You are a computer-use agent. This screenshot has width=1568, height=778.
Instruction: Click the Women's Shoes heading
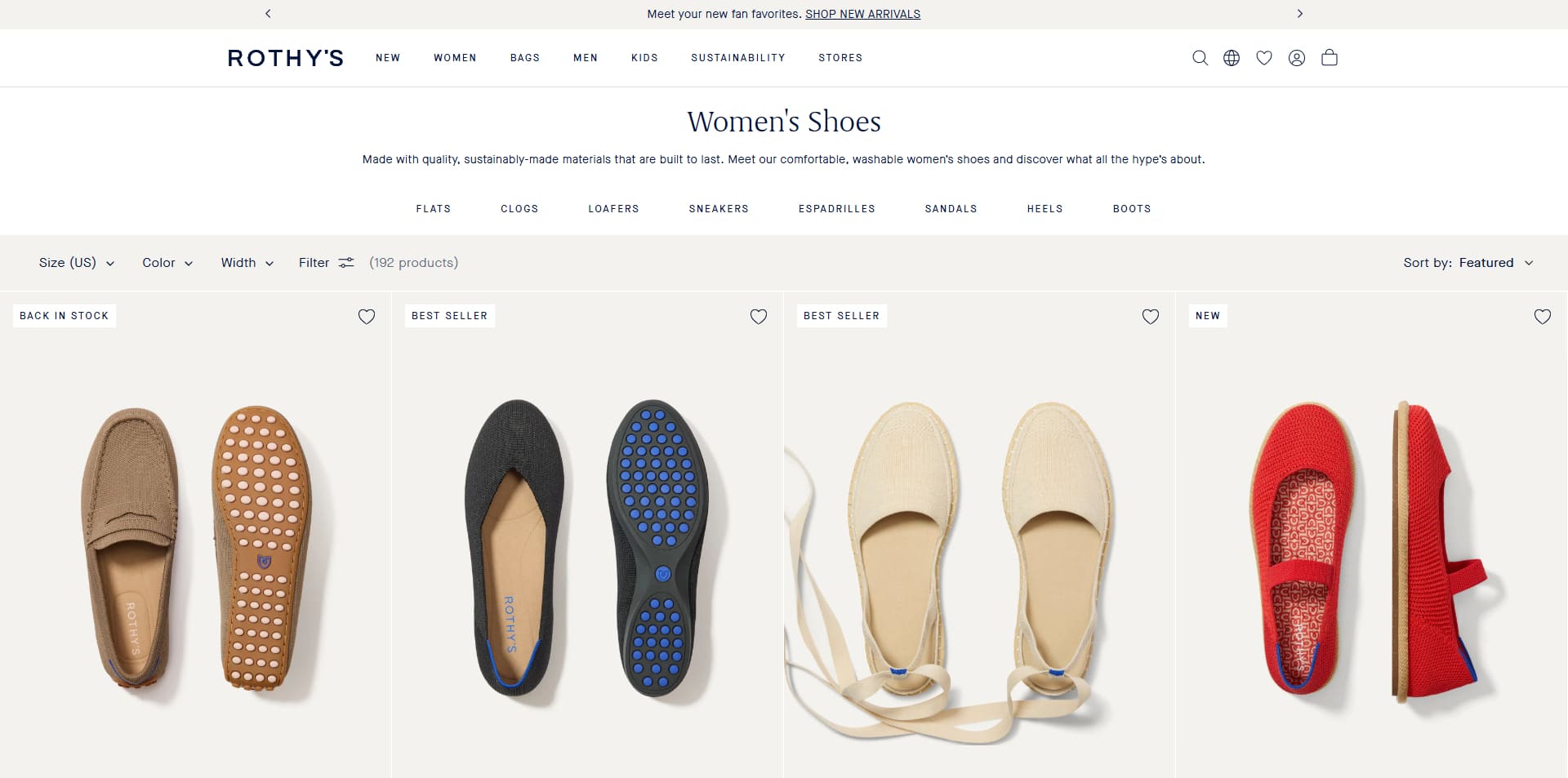coord(784,122)
